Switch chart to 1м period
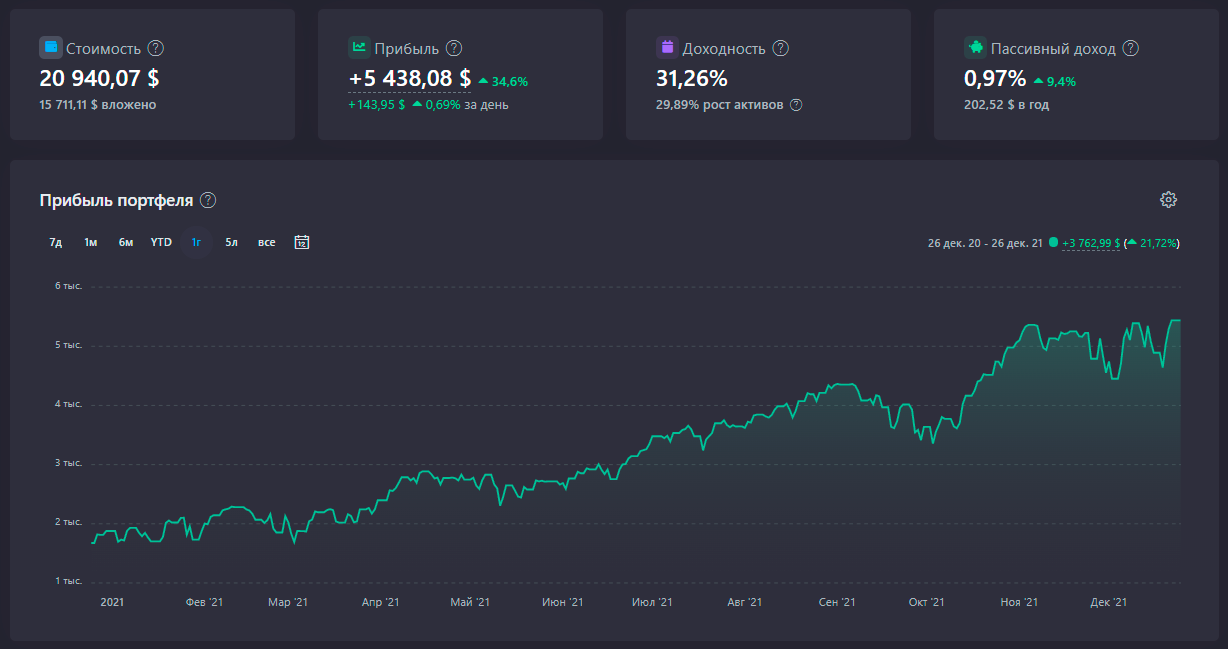 pyautogui.click(x=90, y=242)
